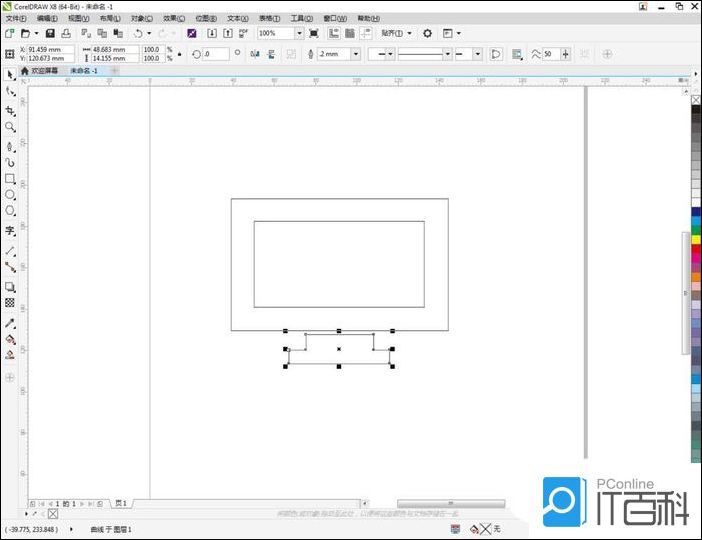Click the Options gear button
This screenshot has width=702, height=540.
(427, 33)
